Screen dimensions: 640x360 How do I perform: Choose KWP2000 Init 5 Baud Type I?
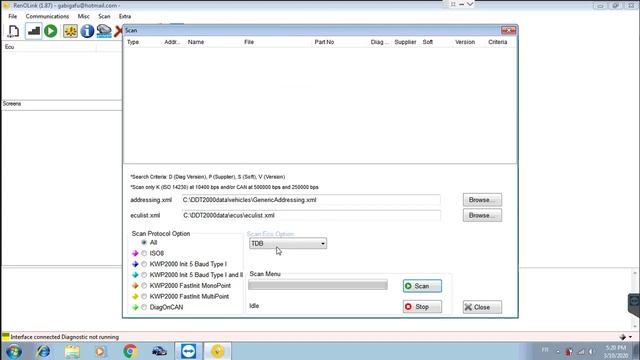pos(144,264)
